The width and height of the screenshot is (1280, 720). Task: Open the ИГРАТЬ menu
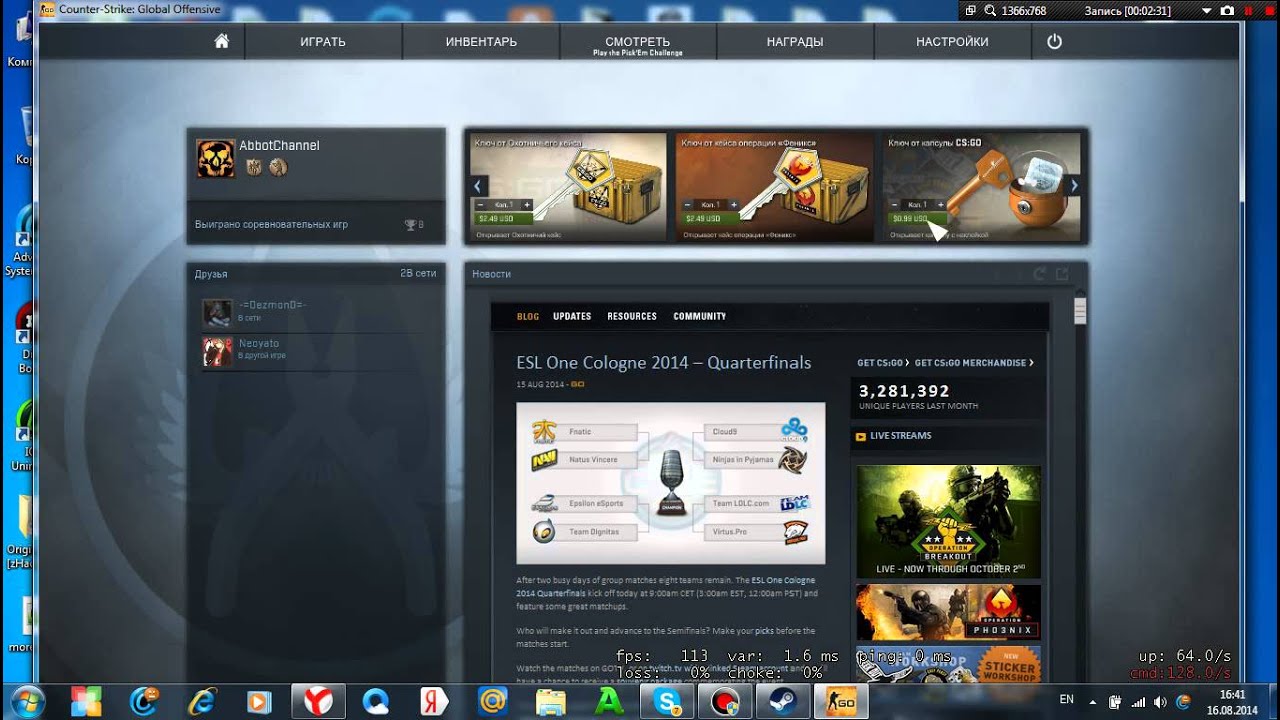[323, 42]
